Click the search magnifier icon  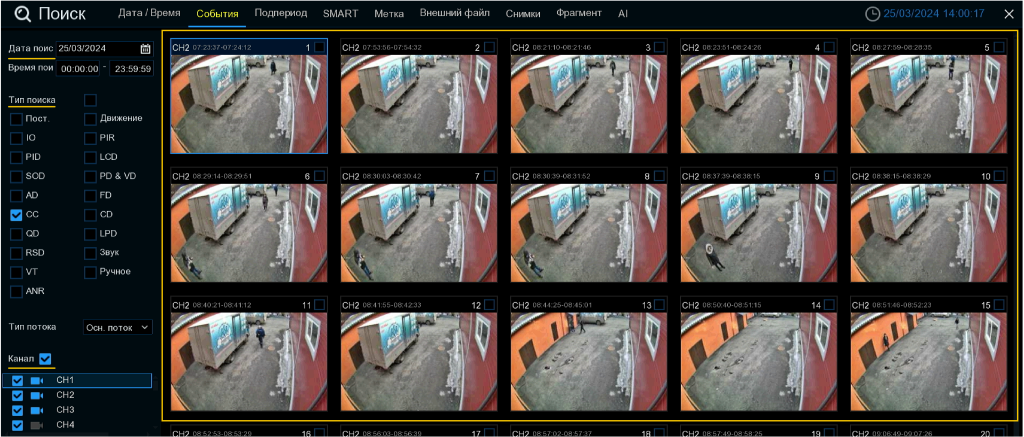coord(23,14)
